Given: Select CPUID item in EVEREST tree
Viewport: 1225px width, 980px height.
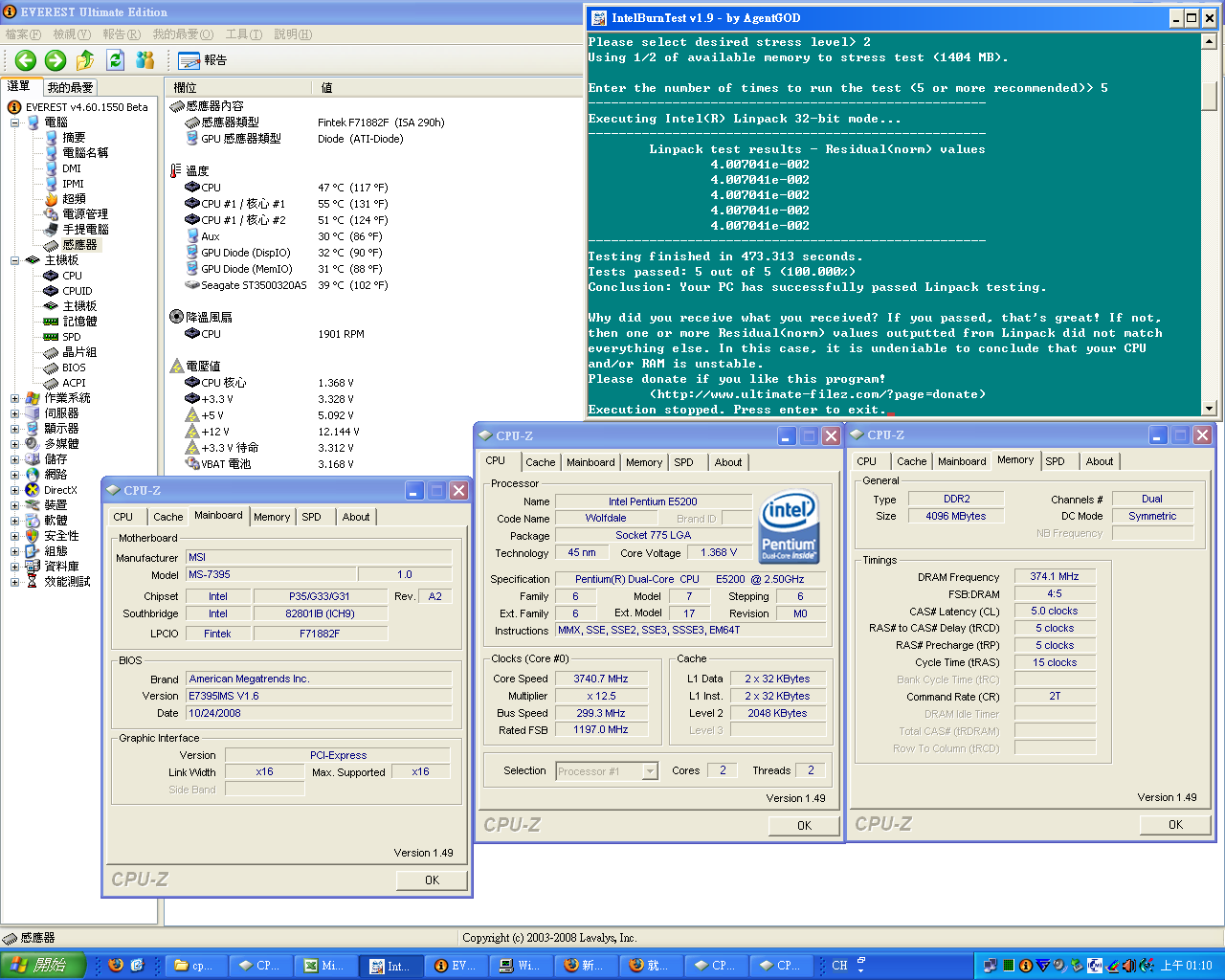Looking at the screenshot, I should pos(78,291).
